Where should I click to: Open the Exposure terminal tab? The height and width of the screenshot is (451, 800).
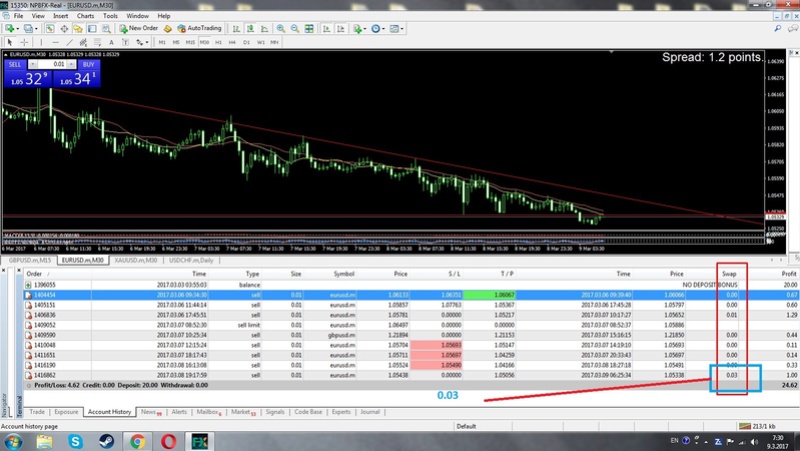pyautogui.click(x=66, y=412)
